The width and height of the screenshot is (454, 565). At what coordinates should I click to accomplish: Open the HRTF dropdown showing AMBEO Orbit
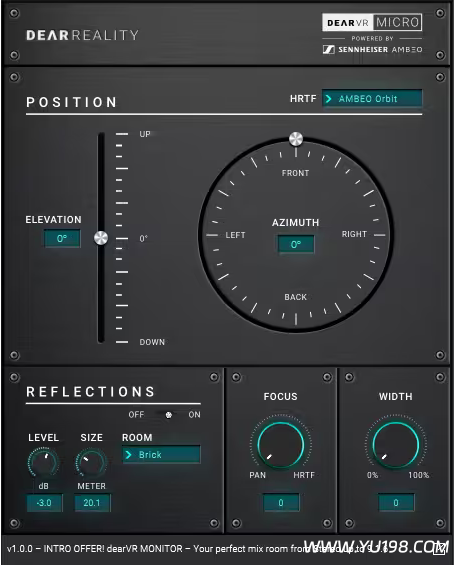pyautogui.click(x=372, y=98)
